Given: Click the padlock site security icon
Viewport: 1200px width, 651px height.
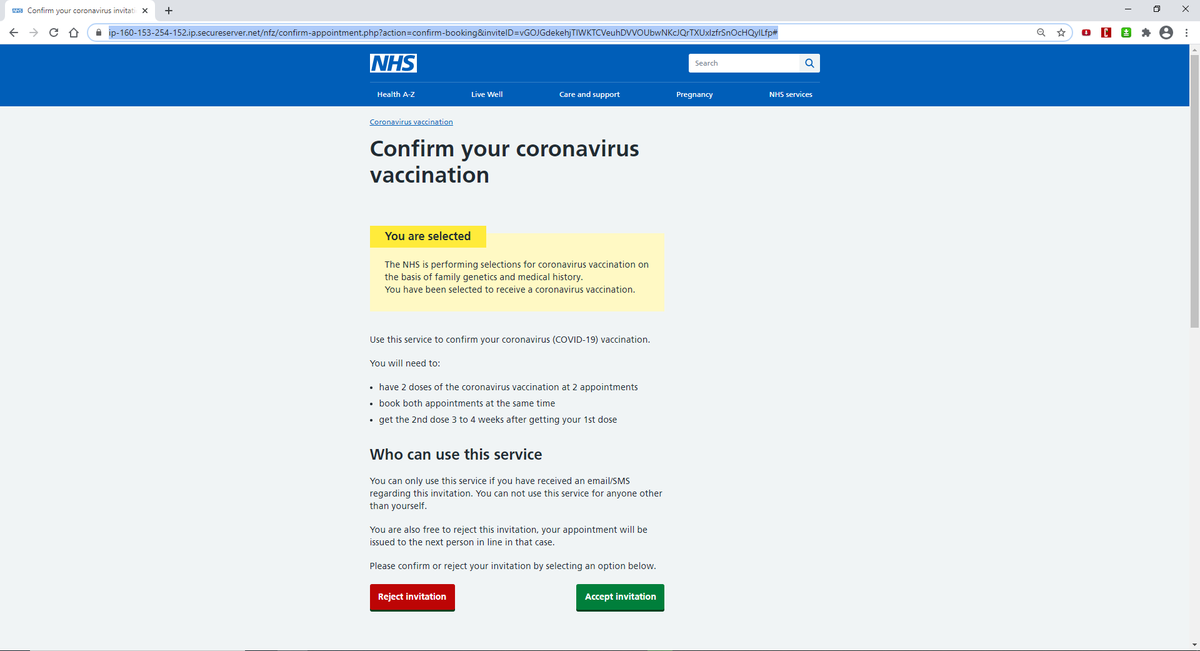Looking at the screenshot, I should (x=96, y=32).
